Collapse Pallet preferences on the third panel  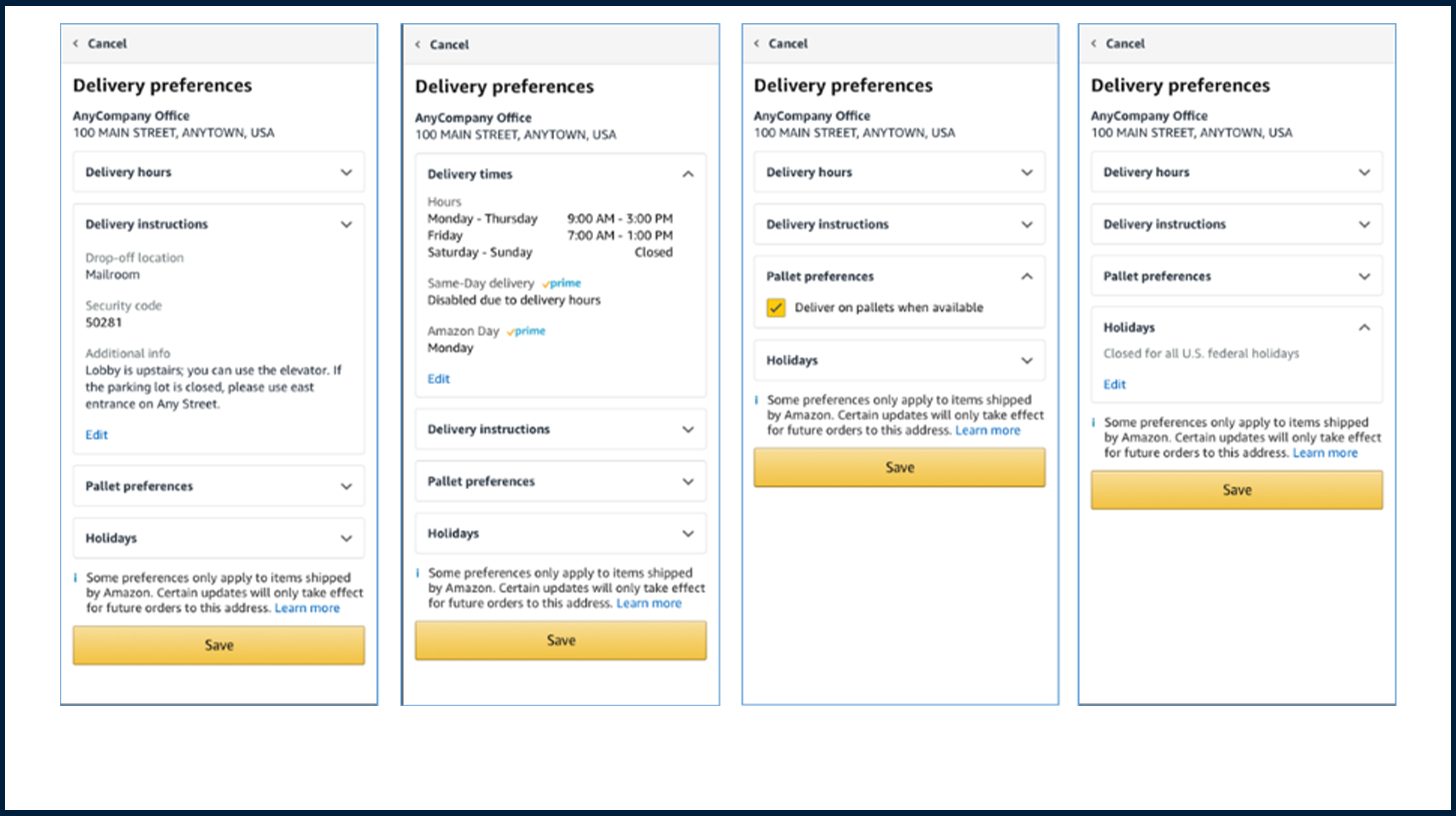(1029, 276)
